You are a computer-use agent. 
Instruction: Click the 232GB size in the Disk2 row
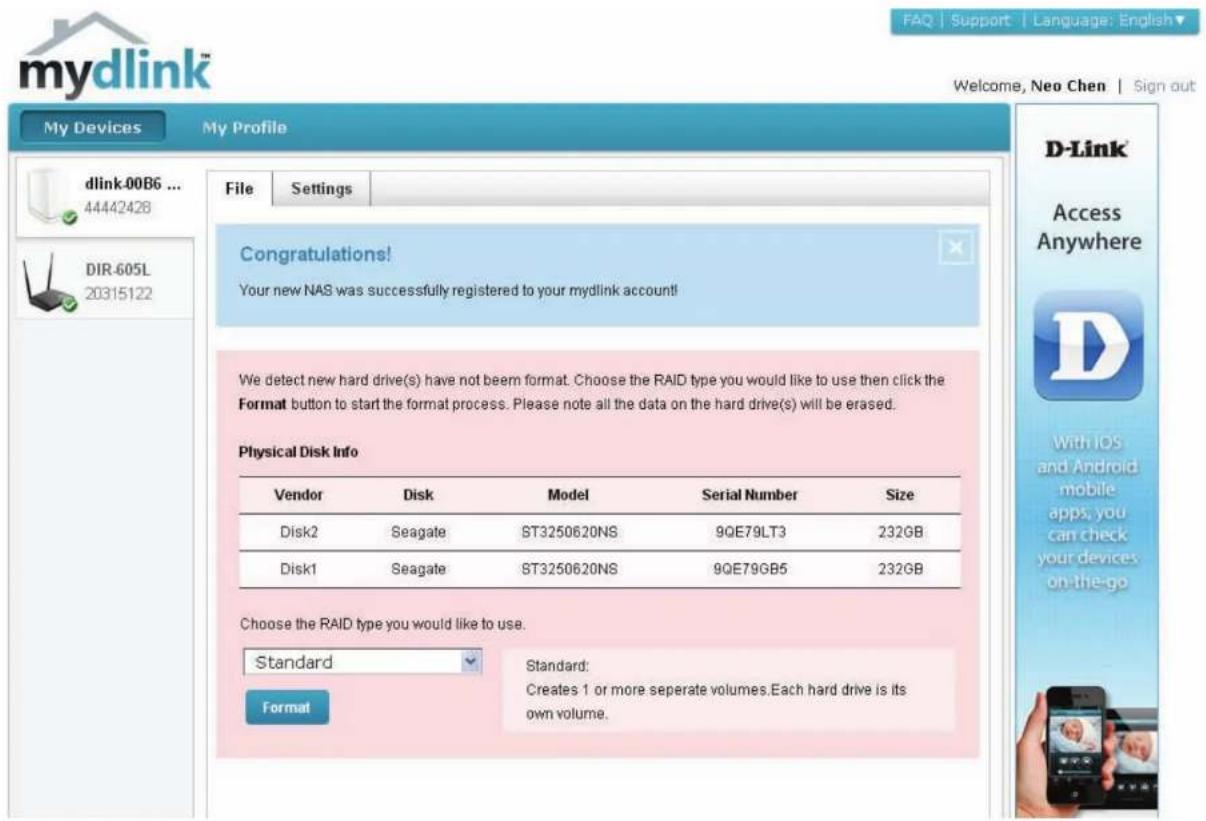pos(899,533)
